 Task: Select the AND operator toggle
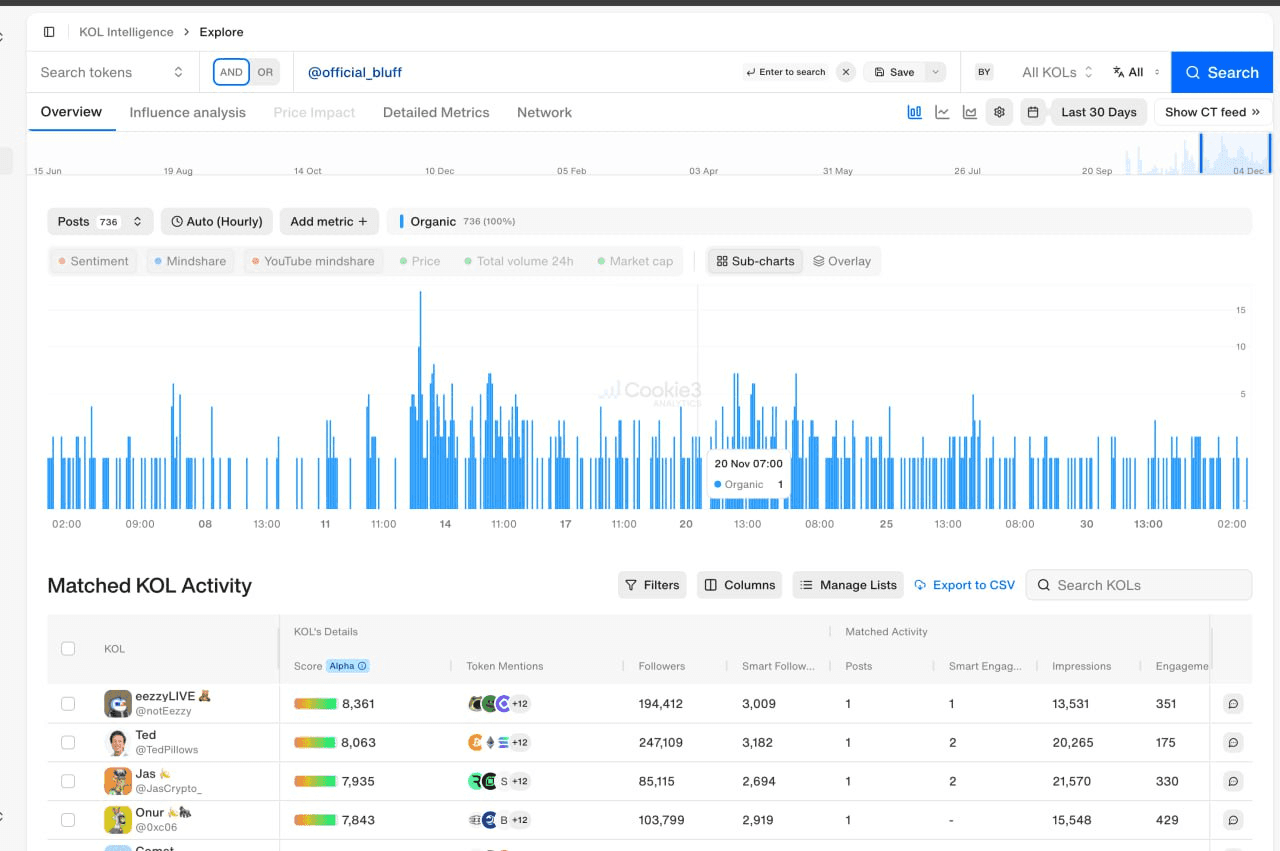coord(231,72)
